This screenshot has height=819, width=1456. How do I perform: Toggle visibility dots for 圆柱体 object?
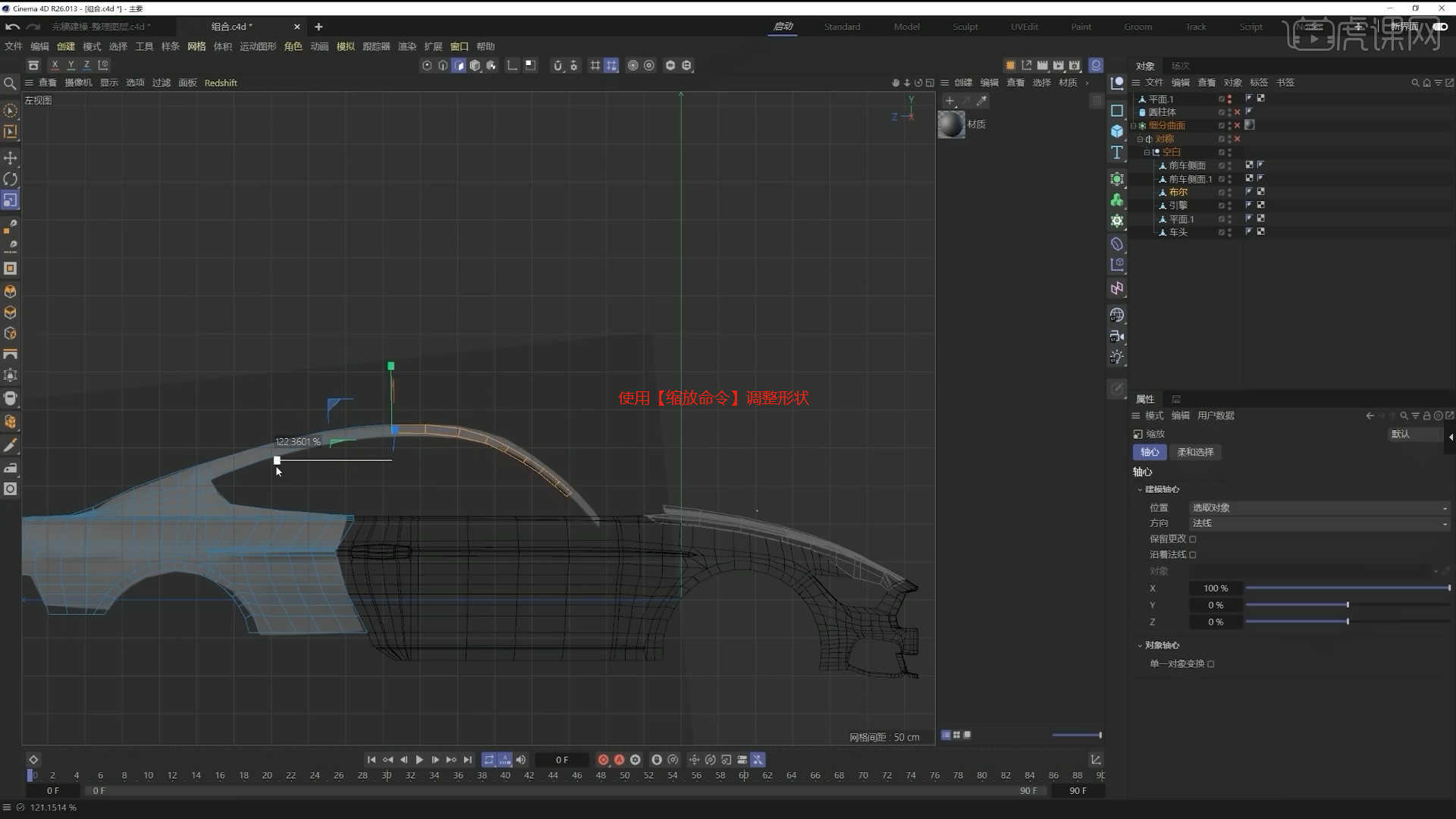pos(1229,112)
